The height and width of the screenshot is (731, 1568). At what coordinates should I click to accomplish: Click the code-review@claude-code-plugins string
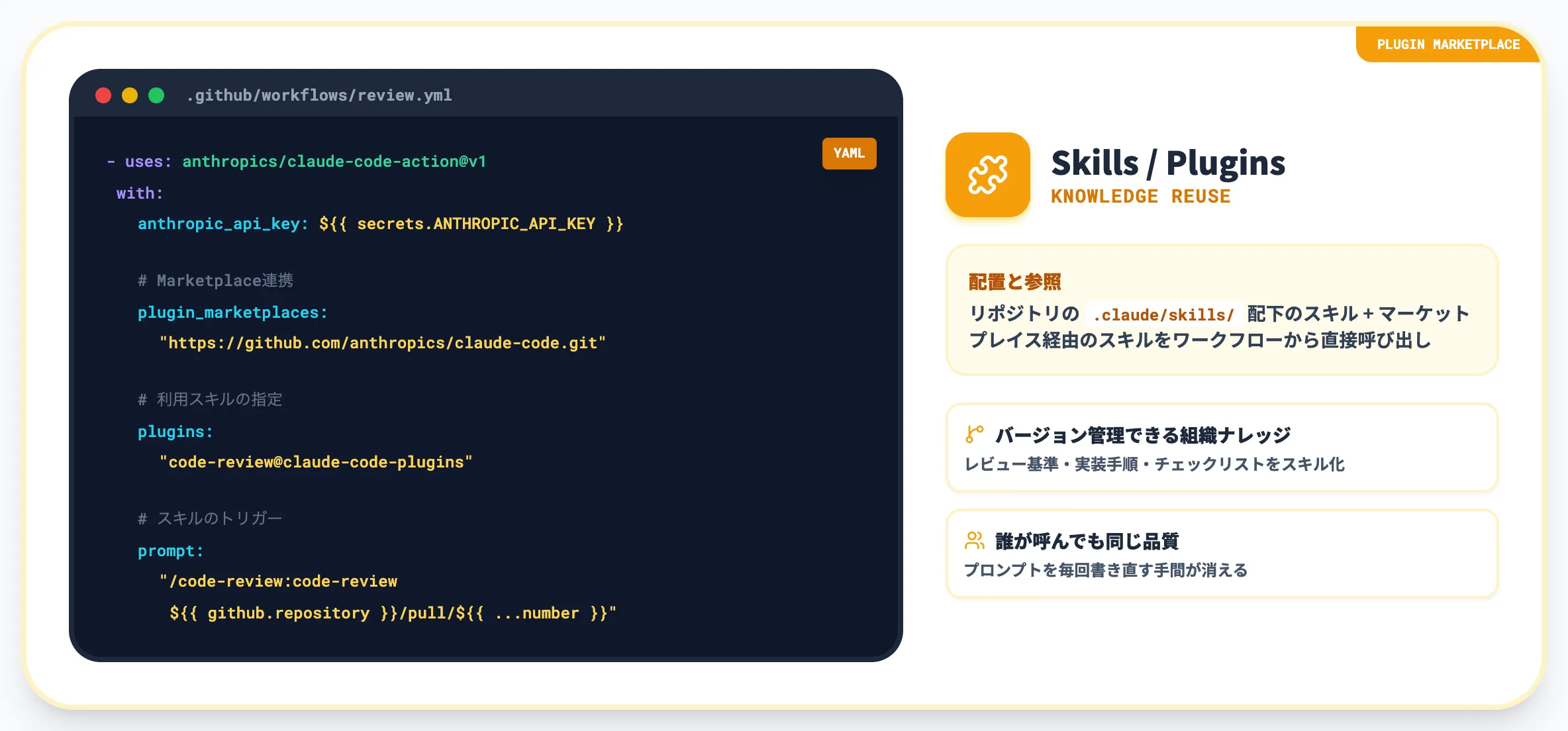(316, 462)
